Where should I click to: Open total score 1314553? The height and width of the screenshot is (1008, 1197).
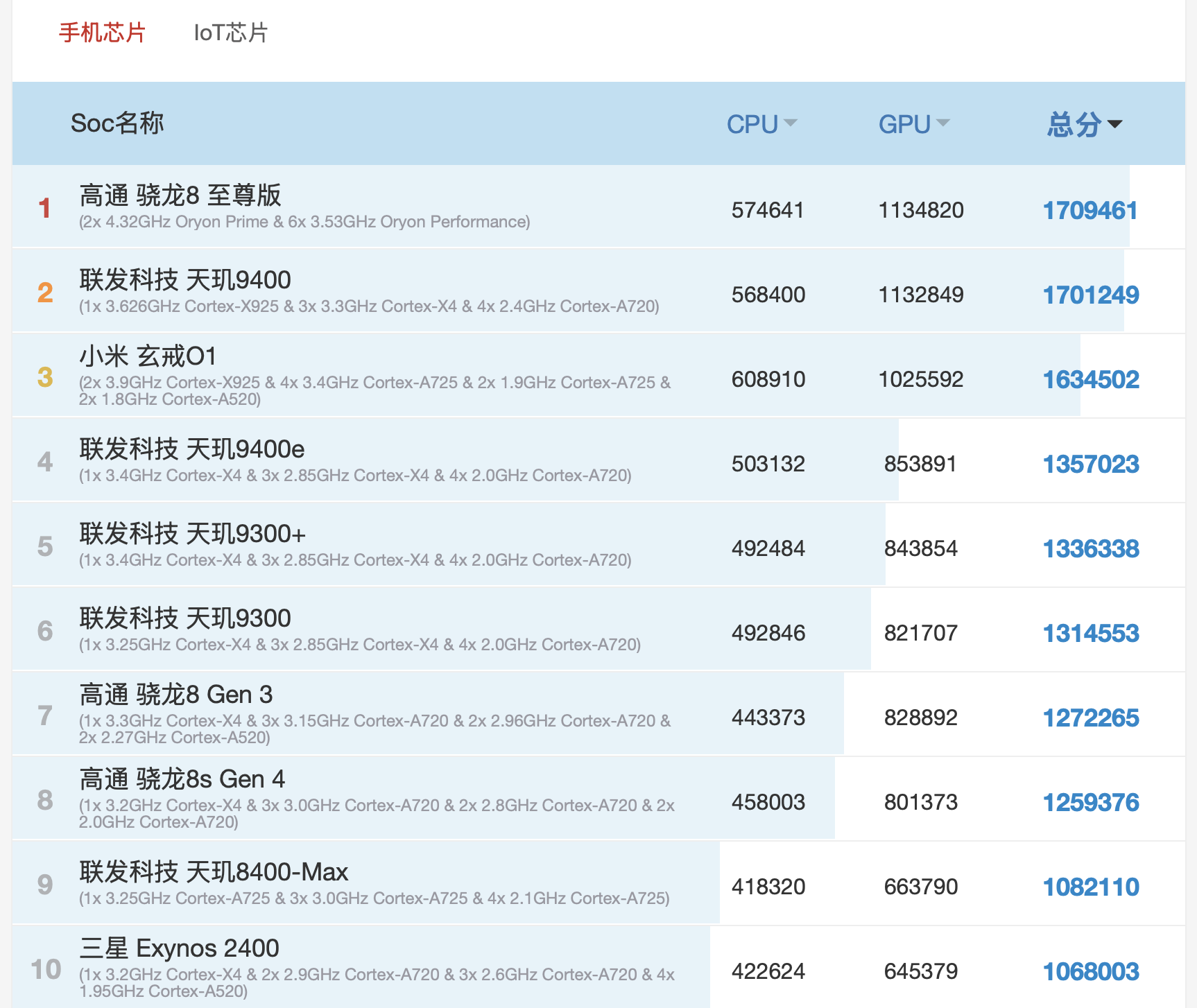pyautogui.click(x=1091, y=634)
